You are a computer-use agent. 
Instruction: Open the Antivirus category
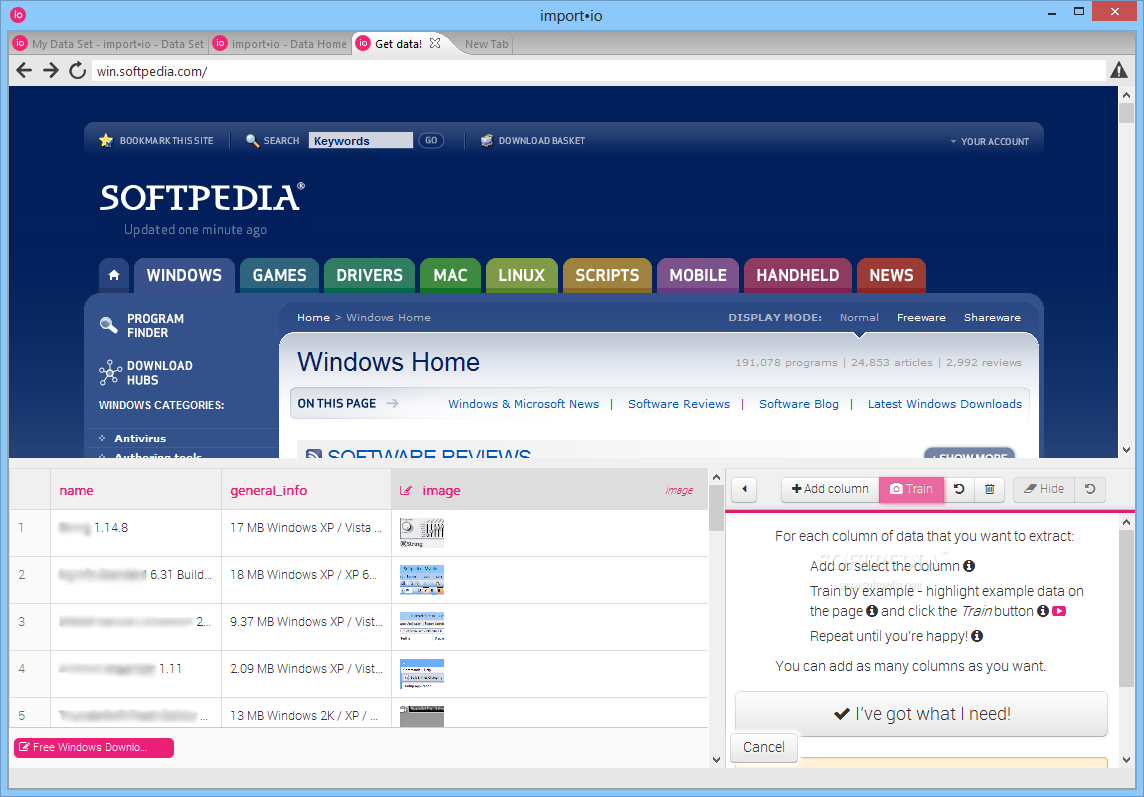140,438
